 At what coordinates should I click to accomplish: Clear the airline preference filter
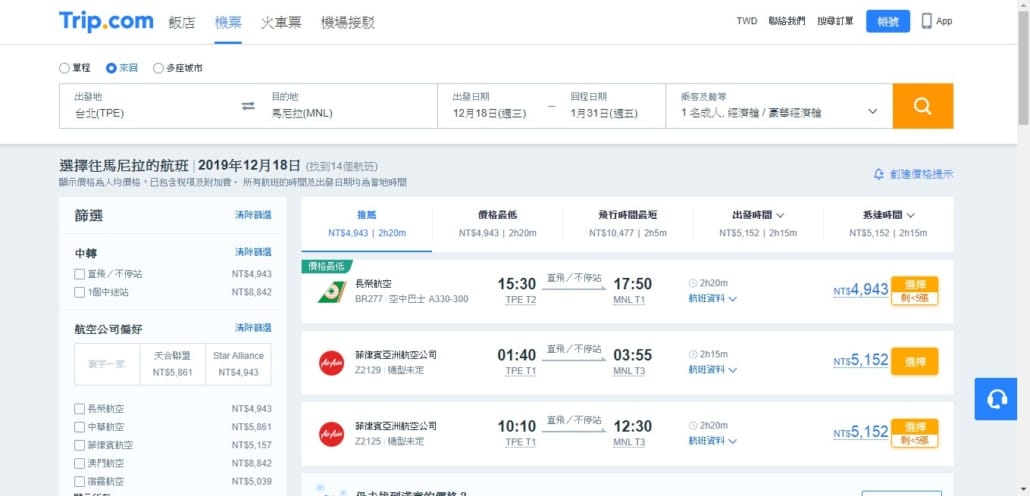(254, 328)
